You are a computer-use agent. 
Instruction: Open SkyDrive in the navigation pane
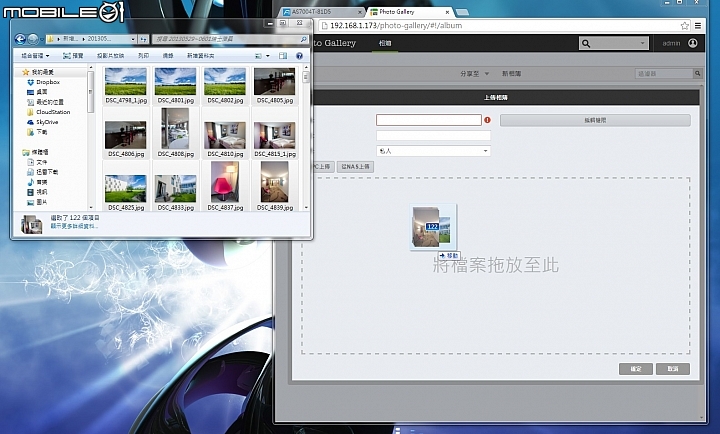click(43, 122)
